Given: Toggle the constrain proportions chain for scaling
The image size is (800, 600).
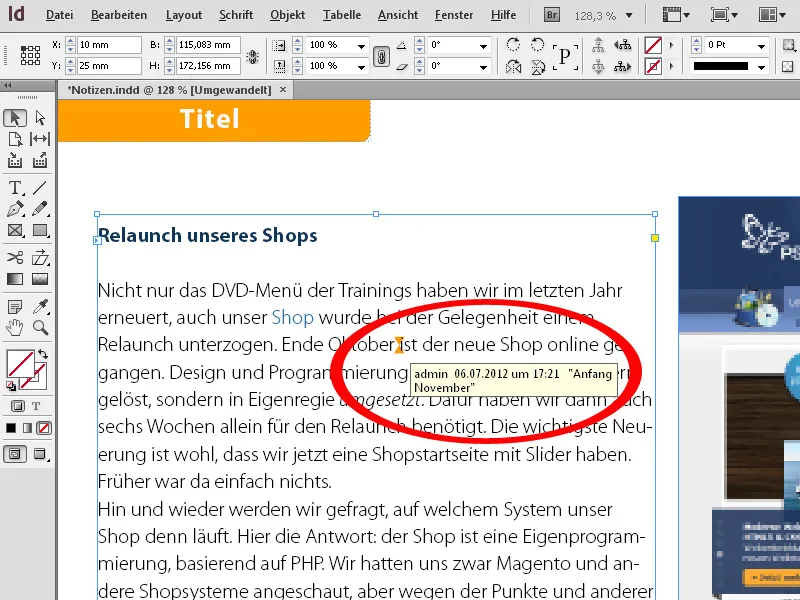Looking at the screenshot, I should point(381,56).
